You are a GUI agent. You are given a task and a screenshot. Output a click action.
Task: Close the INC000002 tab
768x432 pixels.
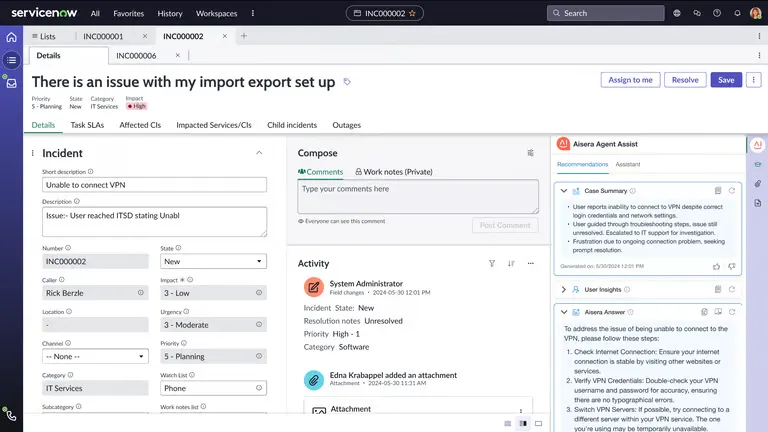click(x=225, y=36)
